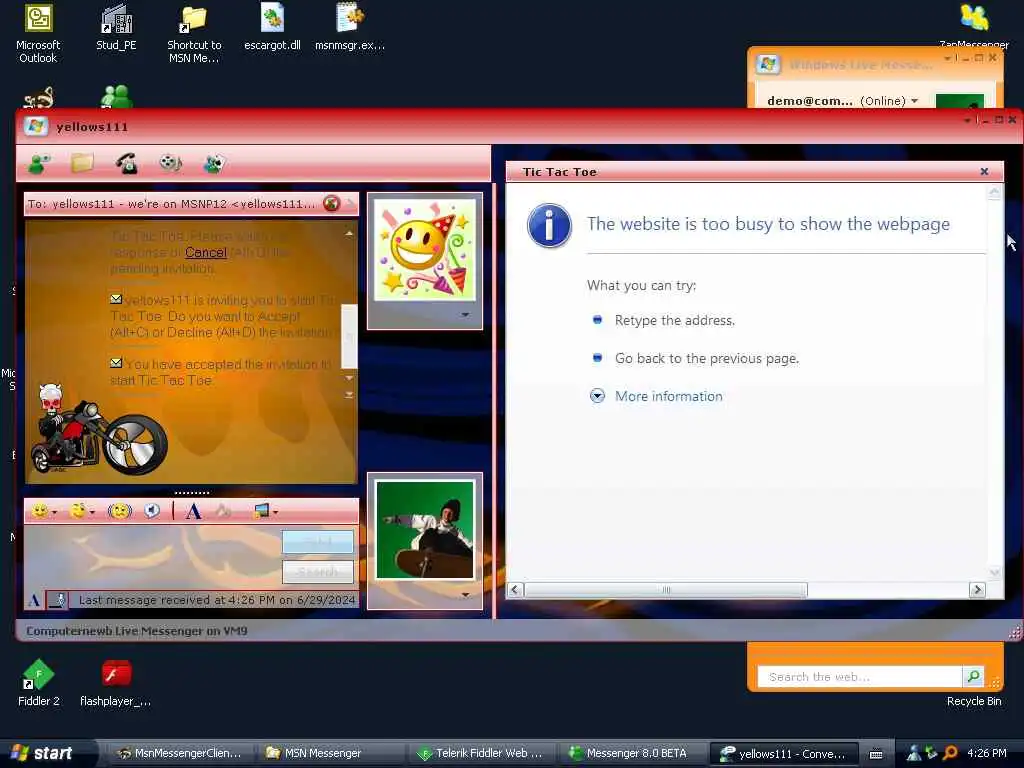Expand the smiley display picture menu
This screenshot has width=1024, height=768.
[465, 315]
